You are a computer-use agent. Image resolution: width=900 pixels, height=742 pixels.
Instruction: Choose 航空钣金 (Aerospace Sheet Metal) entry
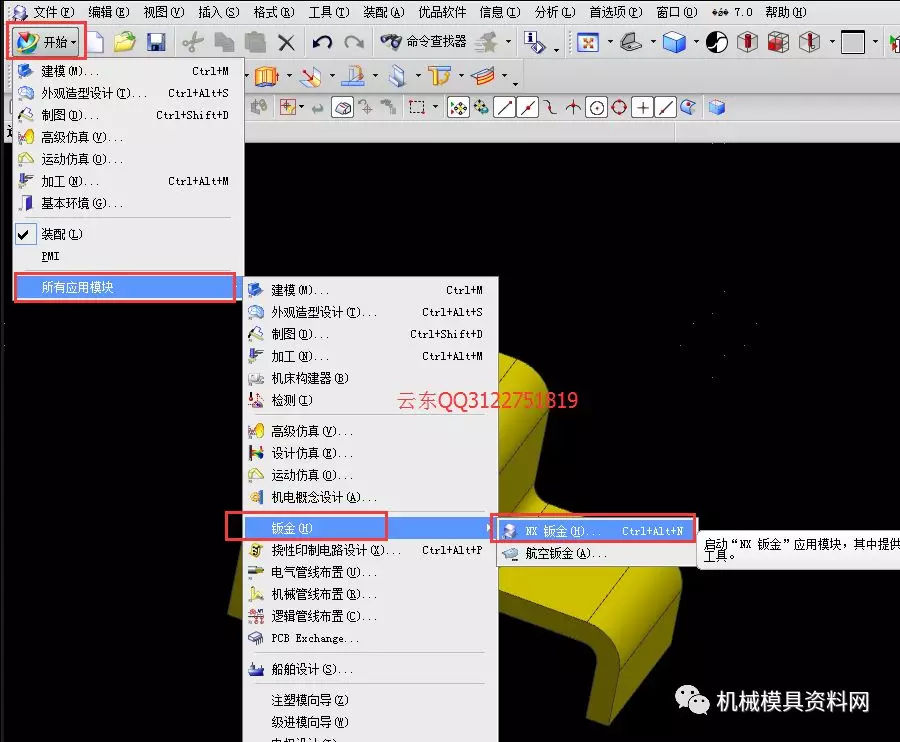565,553
